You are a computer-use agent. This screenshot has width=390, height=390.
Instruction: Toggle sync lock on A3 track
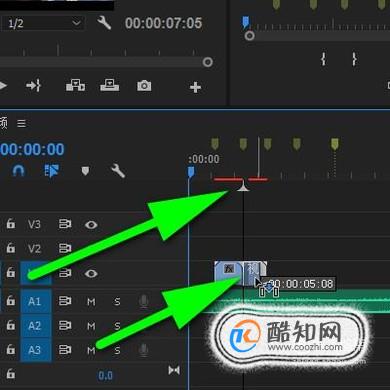click(x=65, y=350)
